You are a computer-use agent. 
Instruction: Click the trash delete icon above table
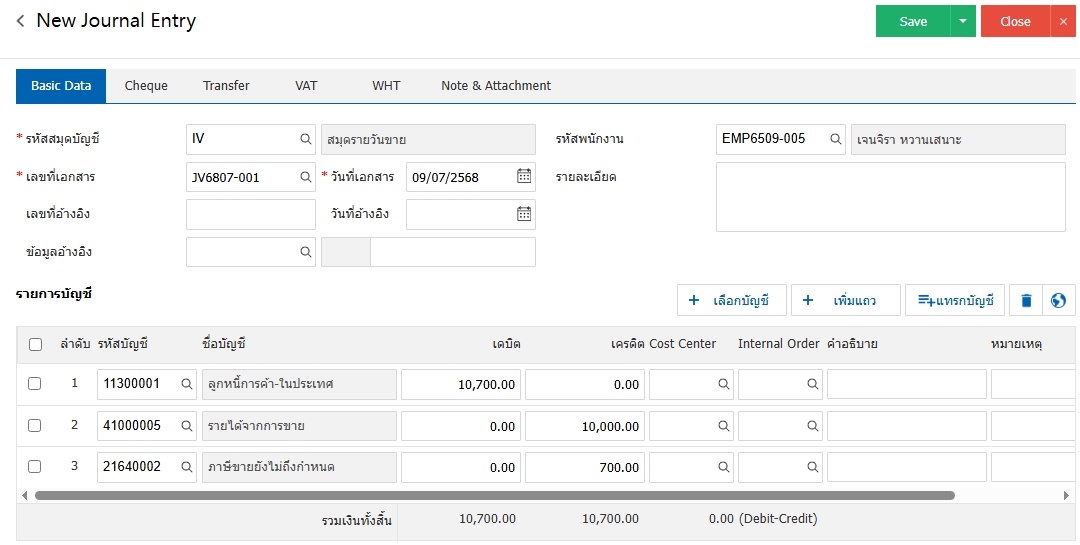pyautogui.click(x=1025, y=300)
